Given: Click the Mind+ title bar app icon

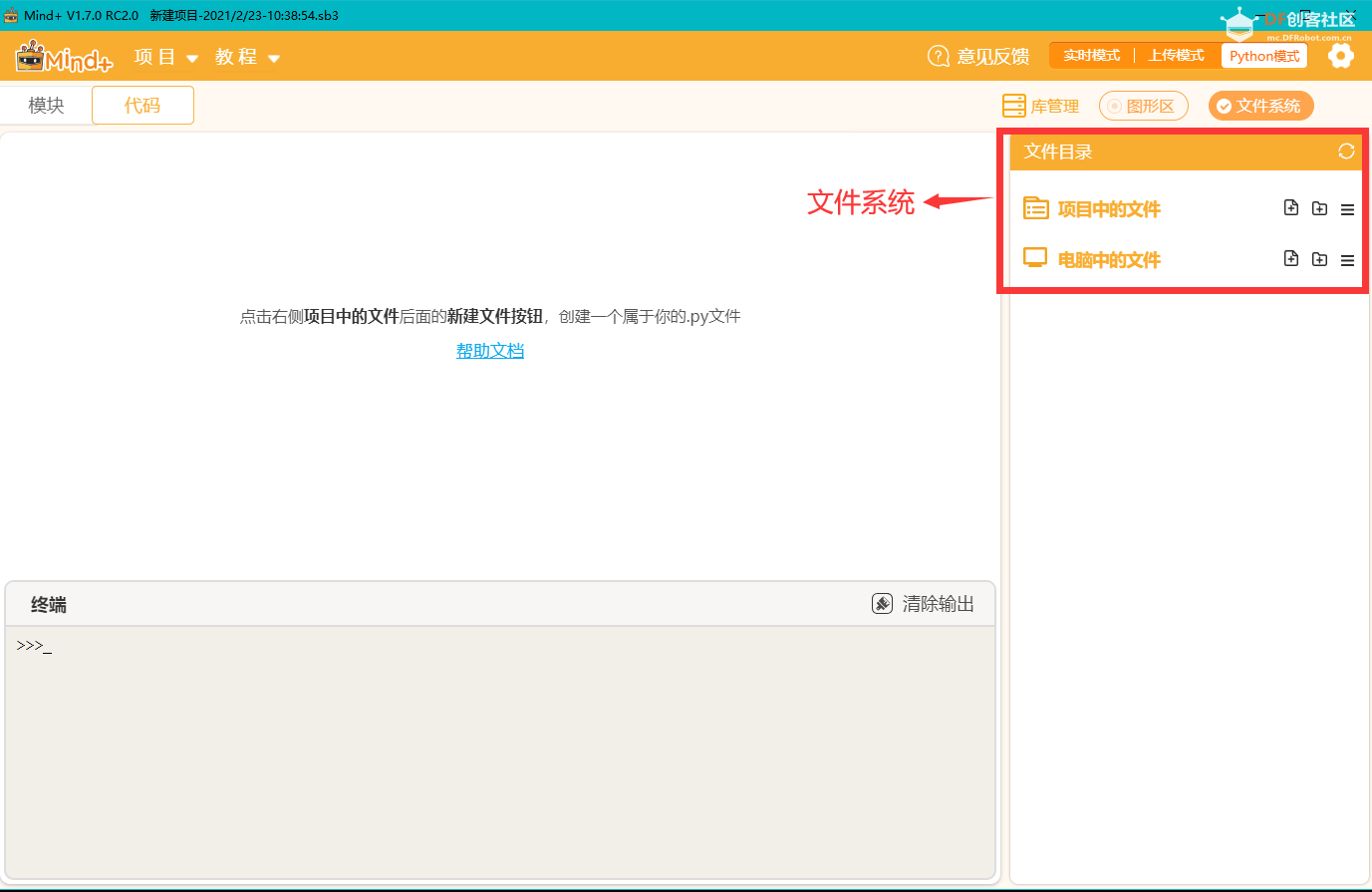Looking at the screenshot, I should (x=12, y=15).
